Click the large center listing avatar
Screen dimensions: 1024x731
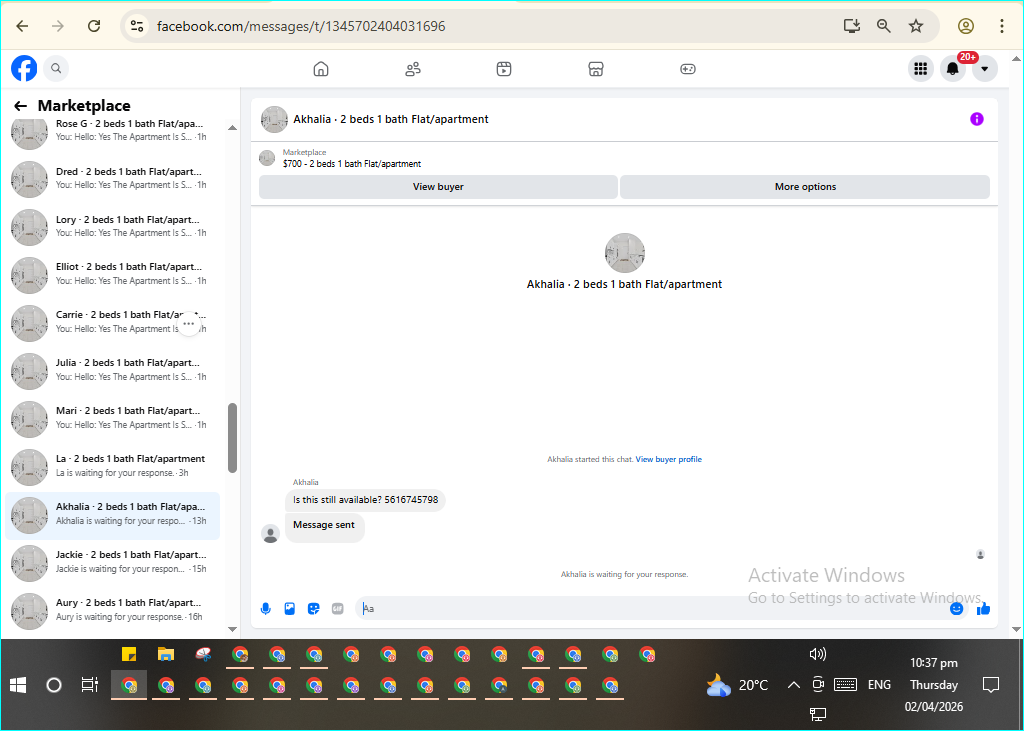coord(624,253)
